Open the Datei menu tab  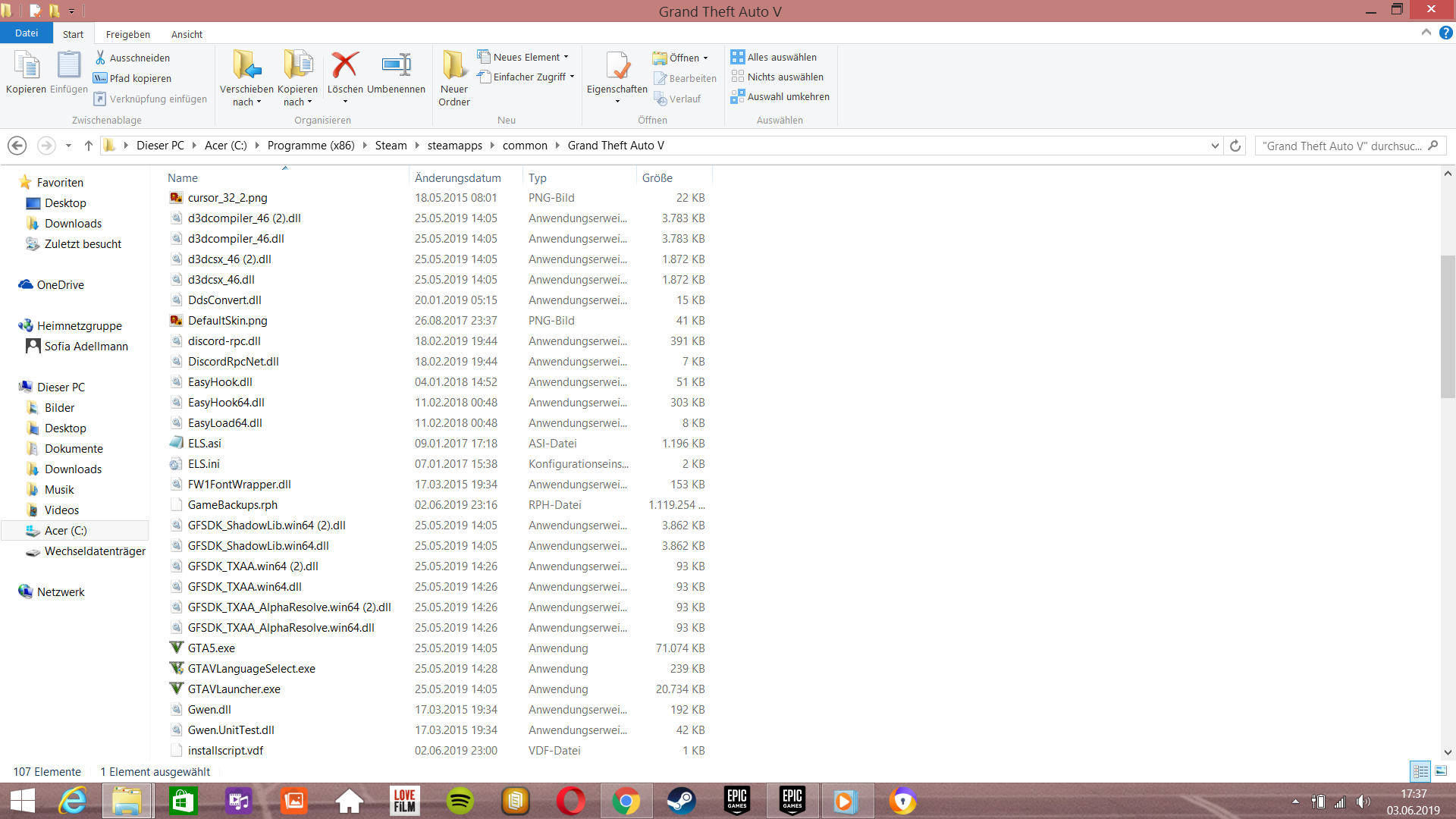pyautogui.click(x=27, y=33)
